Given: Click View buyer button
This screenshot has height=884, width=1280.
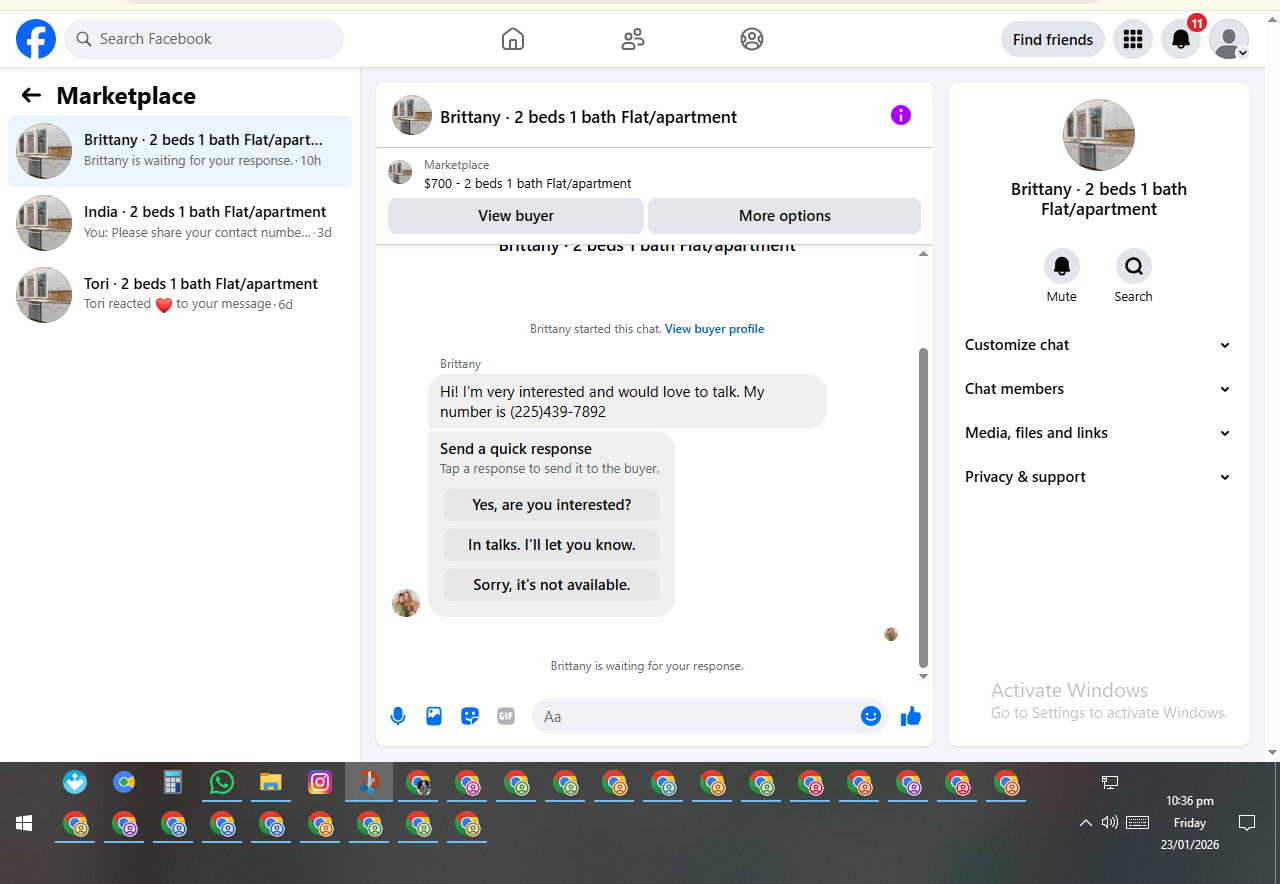Looking at the screenshot, I should tap(516, 216).
